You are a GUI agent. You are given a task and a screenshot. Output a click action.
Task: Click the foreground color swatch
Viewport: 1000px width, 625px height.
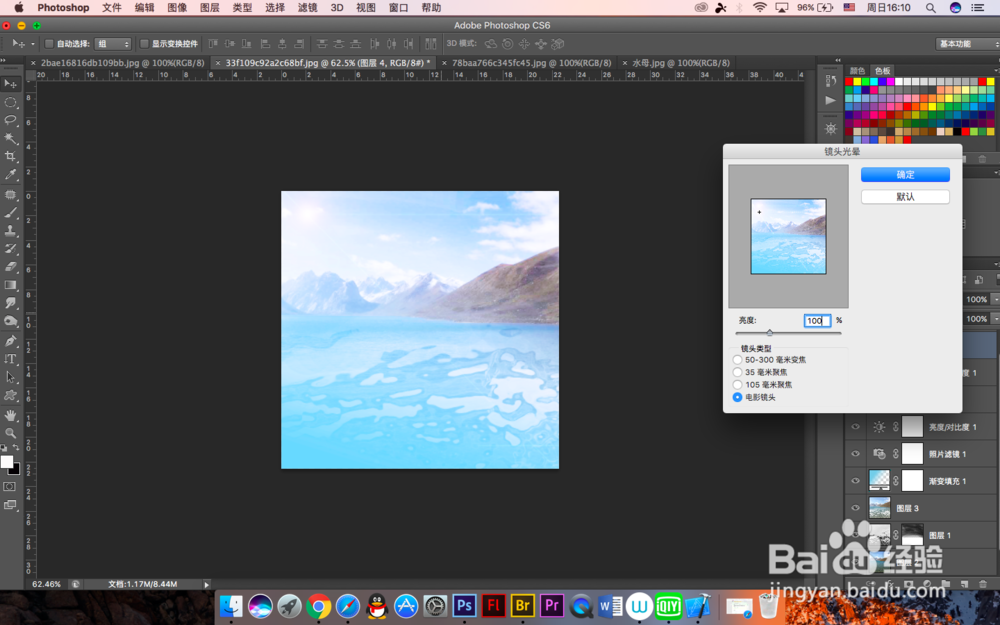click(x=7, y=461)
